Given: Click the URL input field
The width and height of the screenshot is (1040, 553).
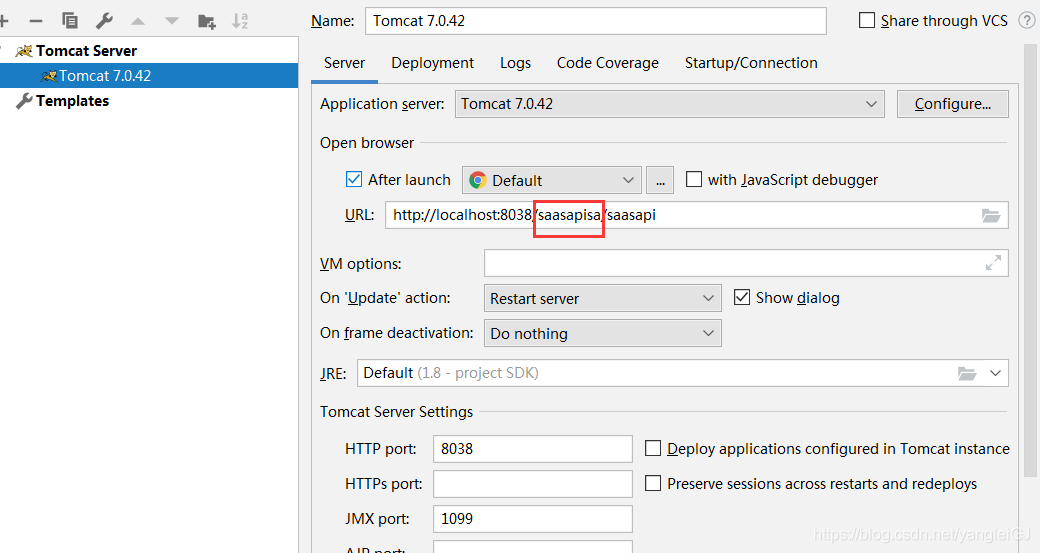Looking at the screenshot, I should [696, 215].
